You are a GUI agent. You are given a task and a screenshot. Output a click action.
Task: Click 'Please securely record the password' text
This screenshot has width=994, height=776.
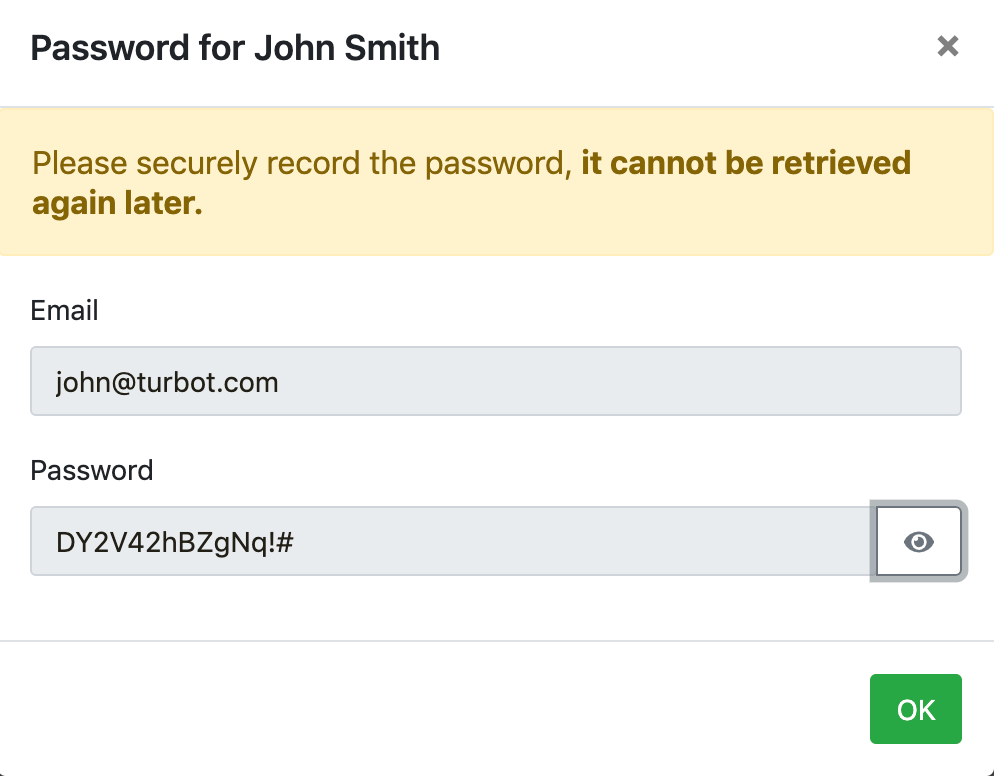[298, 164]
